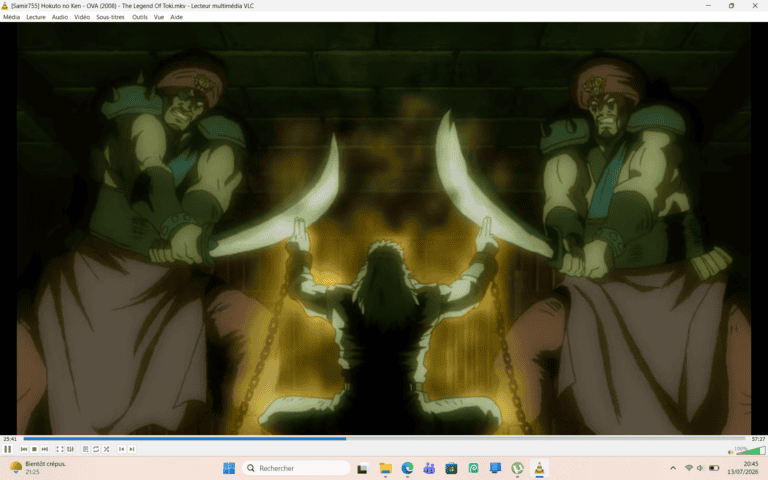
Task: Click elapsed time 25:41 label
Action: pos(10,439)
